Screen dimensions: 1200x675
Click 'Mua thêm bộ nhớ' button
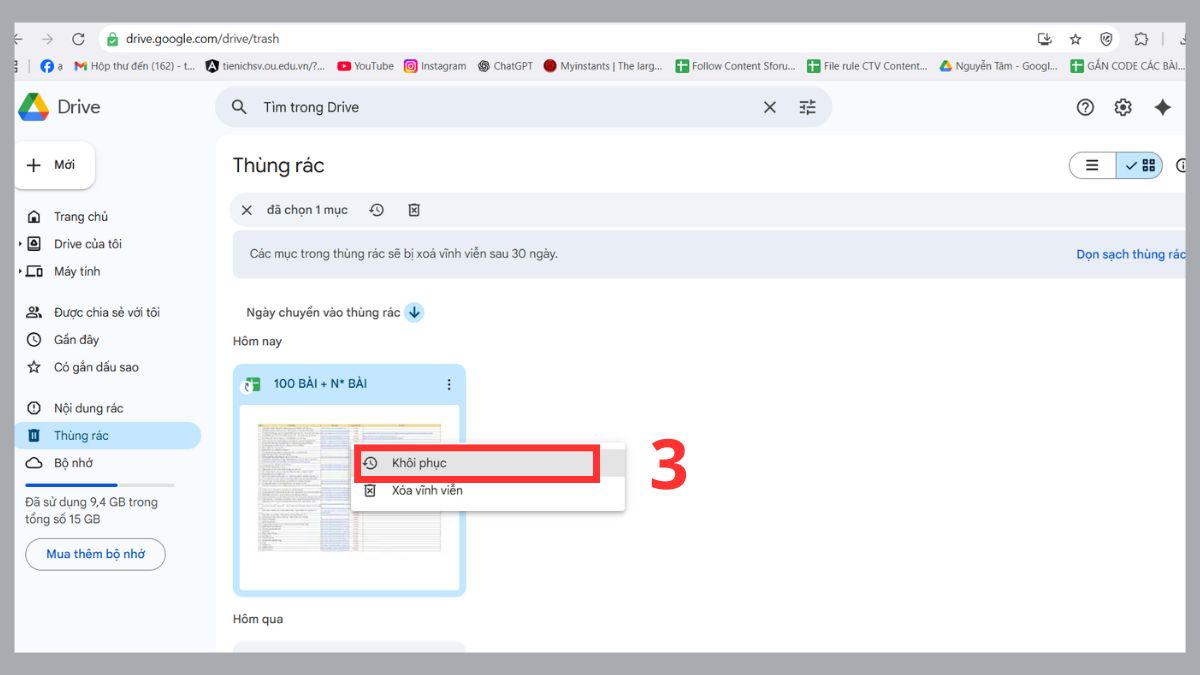(95, 554)
